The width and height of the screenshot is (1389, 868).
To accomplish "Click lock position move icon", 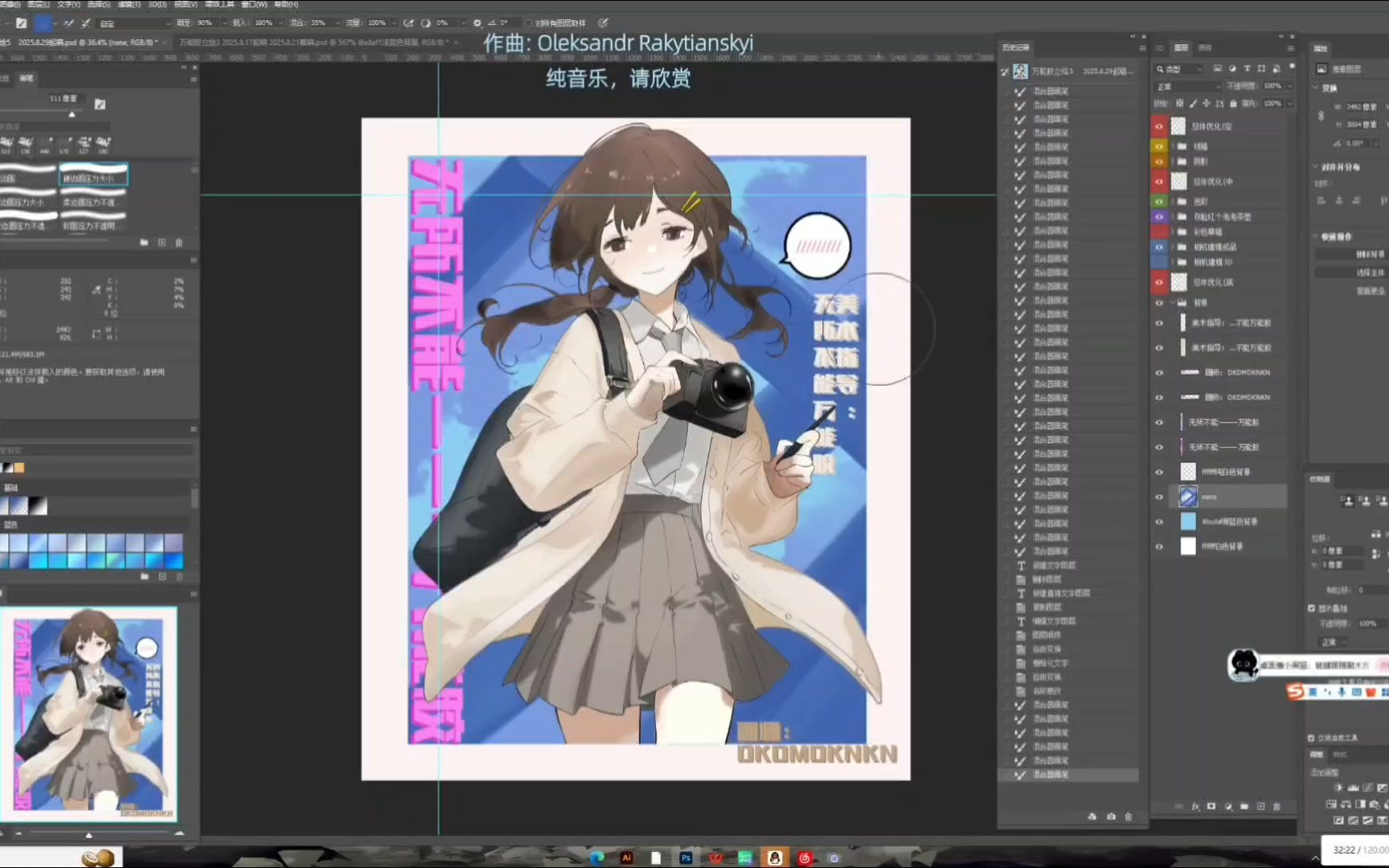I will 1207,104.
